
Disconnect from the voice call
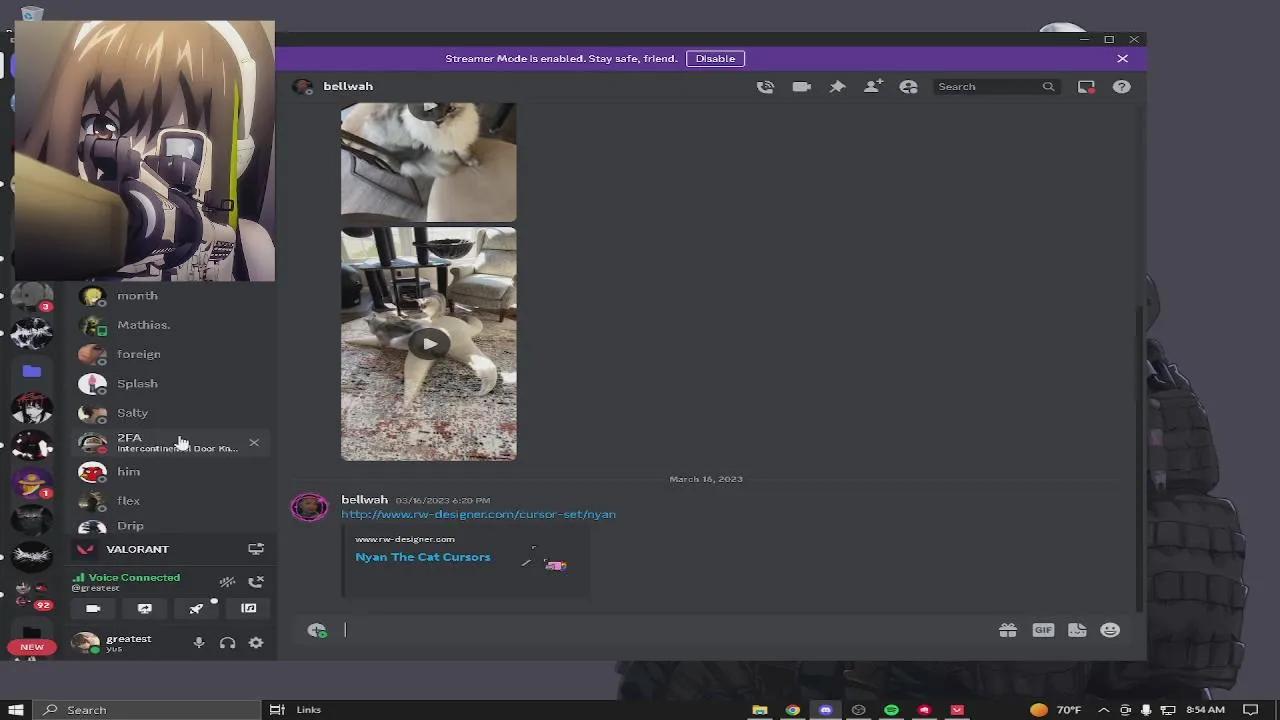pos(256,581)
